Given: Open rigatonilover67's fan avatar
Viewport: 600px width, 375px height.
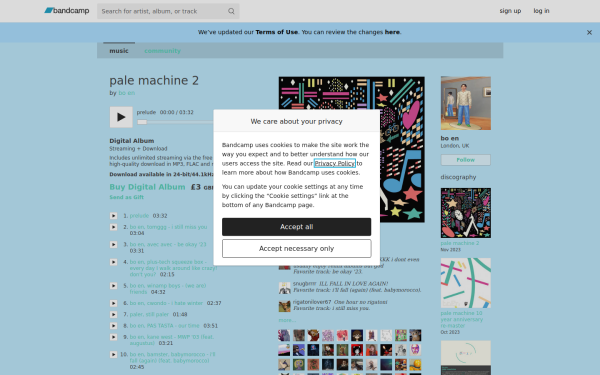Looking at the screenshot, I should [x=284, y=306].
